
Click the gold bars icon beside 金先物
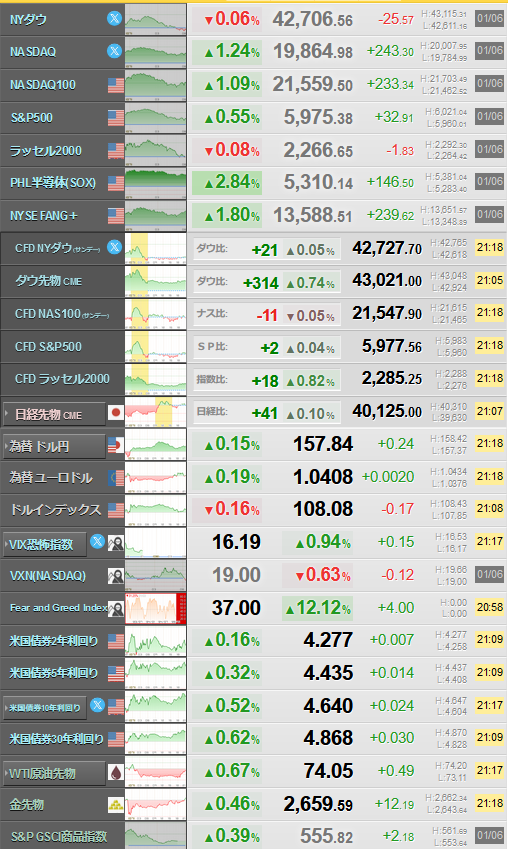tap(115, 805)
